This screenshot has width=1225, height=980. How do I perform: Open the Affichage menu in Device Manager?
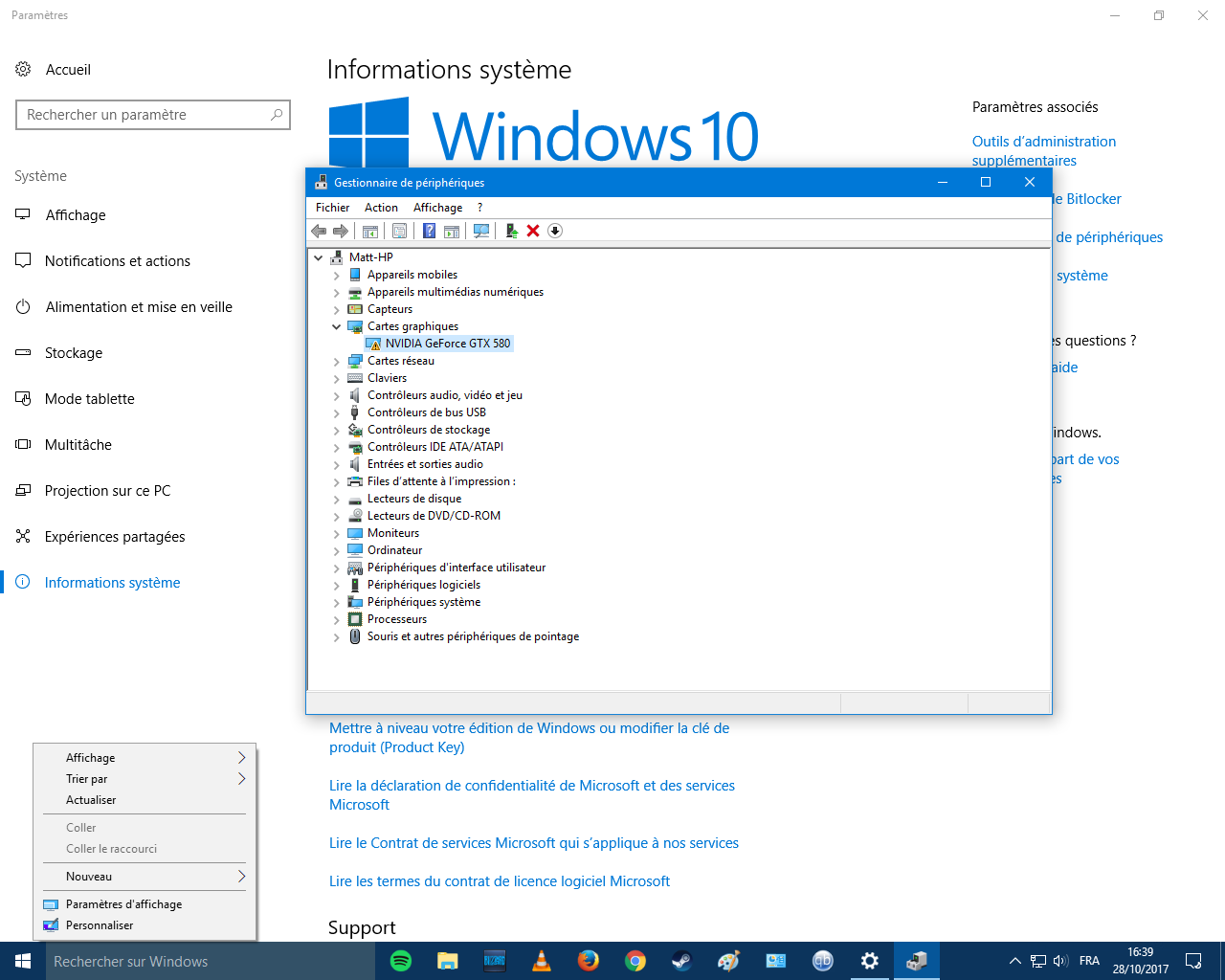point(437,208)
